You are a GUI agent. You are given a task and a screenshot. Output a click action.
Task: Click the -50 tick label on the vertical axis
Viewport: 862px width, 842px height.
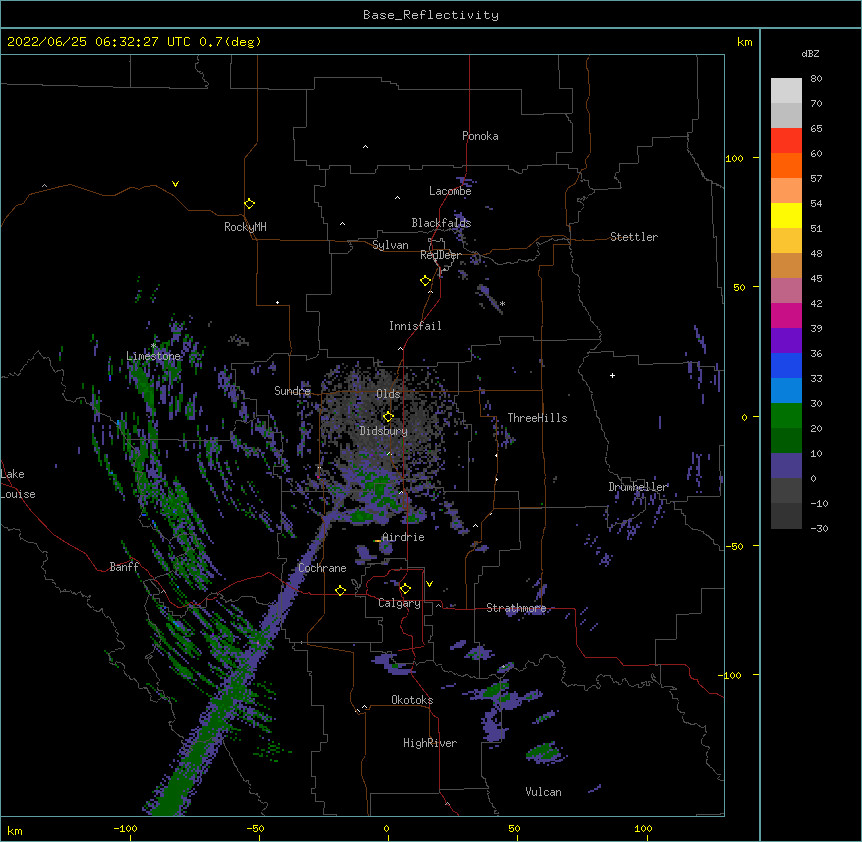(x=734, y=546)
